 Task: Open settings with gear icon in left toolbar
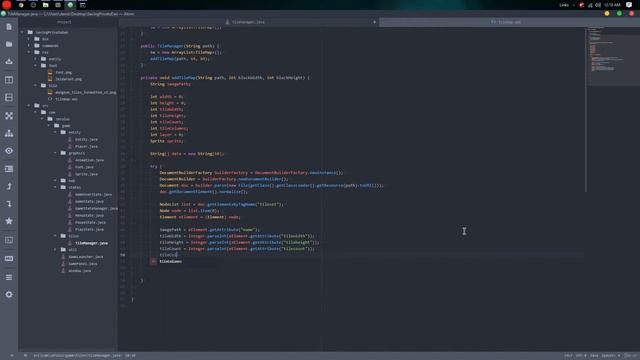point(9,294)
